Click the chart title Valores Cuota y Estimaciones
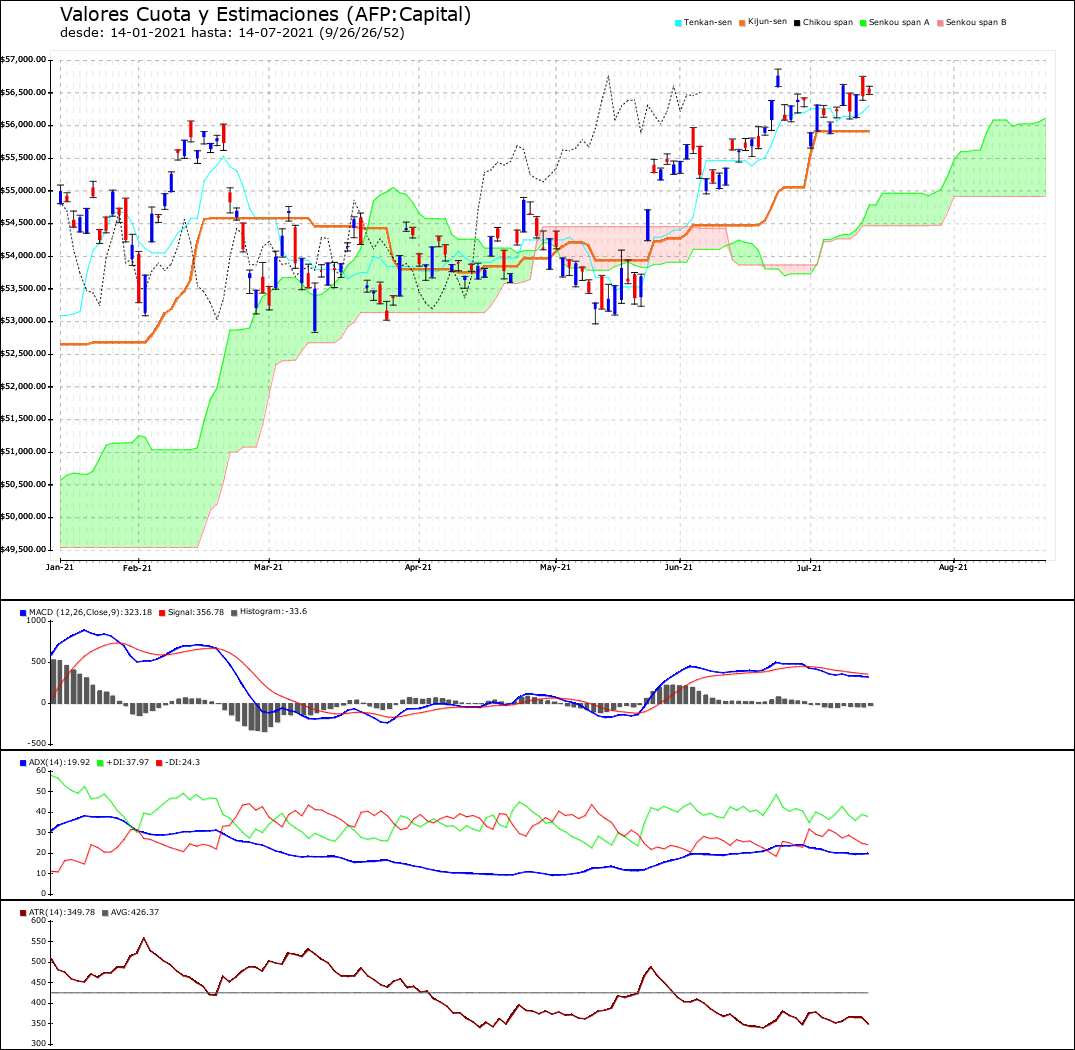Screen dimensions: 1075x1050 [200, 14]
